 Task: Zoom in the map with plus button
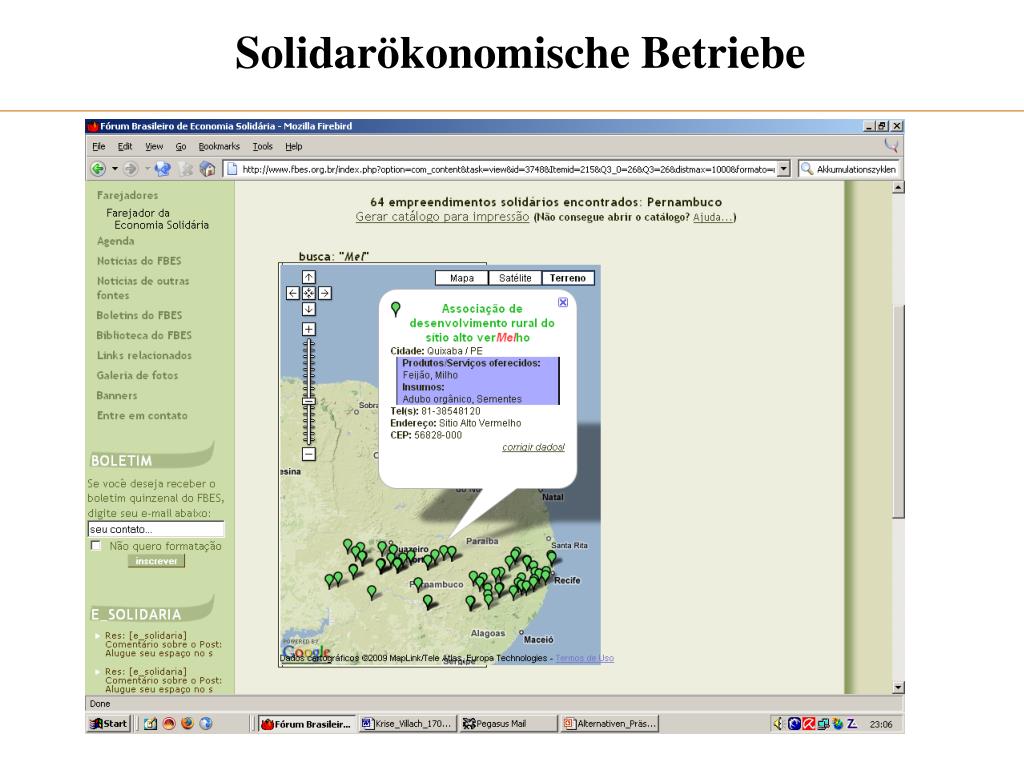pyautogui.click(x=309, y=329)
